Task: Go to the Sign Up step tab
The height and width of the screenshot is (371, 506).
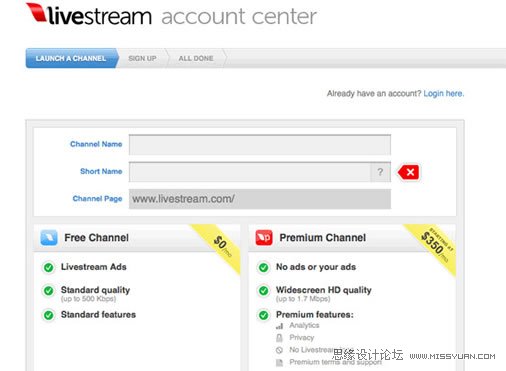Action: pos(142,58)
